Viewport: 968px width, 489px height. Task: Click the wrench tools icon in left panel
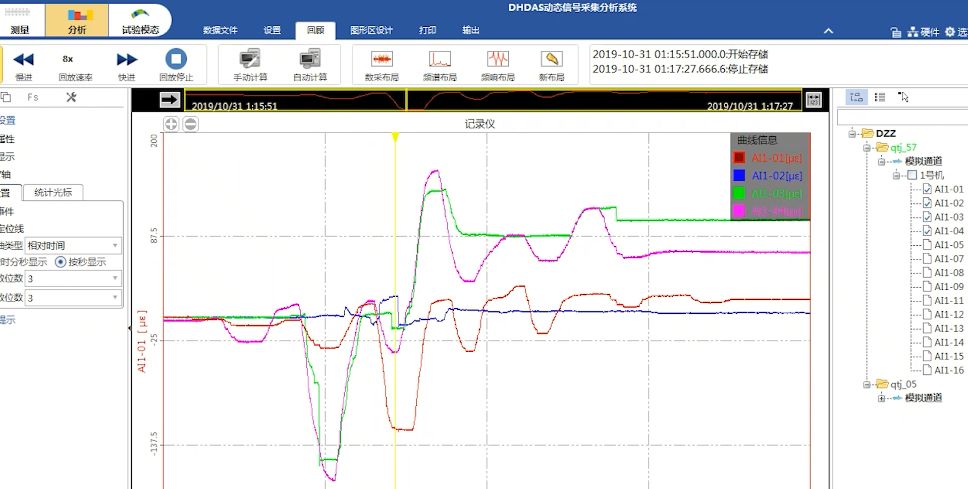click(71, 97)
